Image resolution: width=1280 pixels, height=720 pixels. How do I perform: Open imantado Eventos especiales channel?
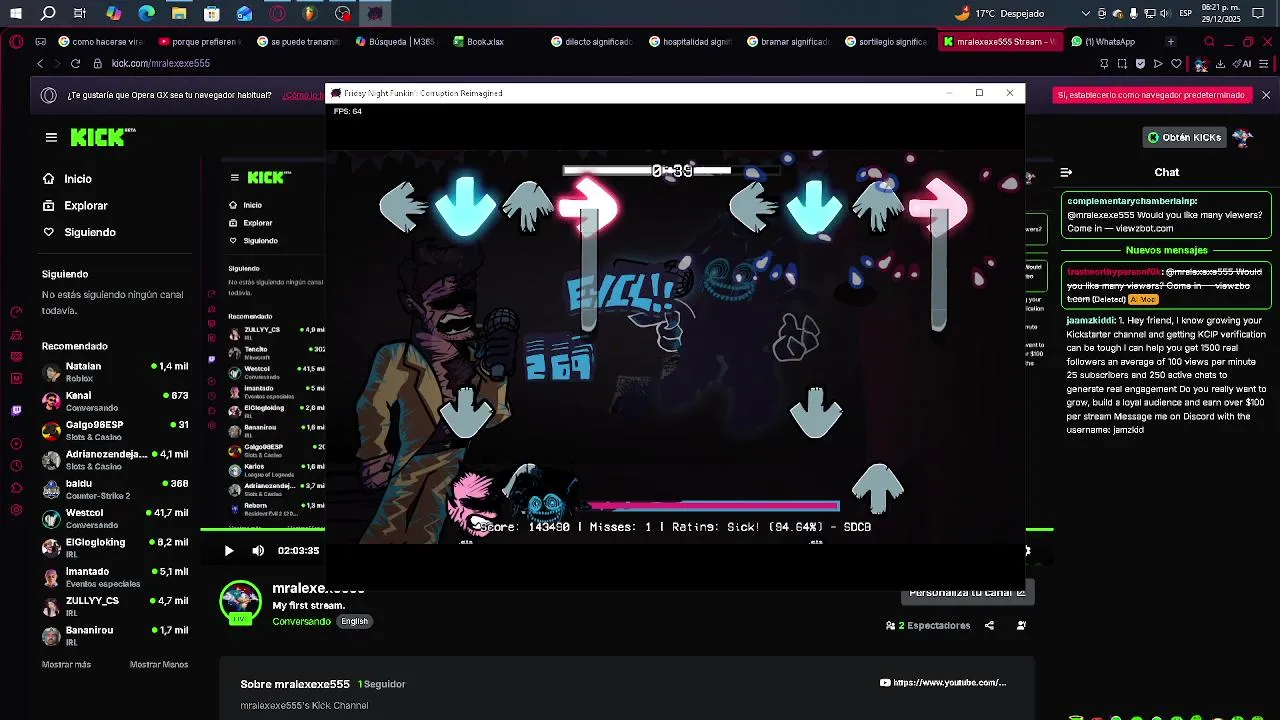(x=115, y=577)
